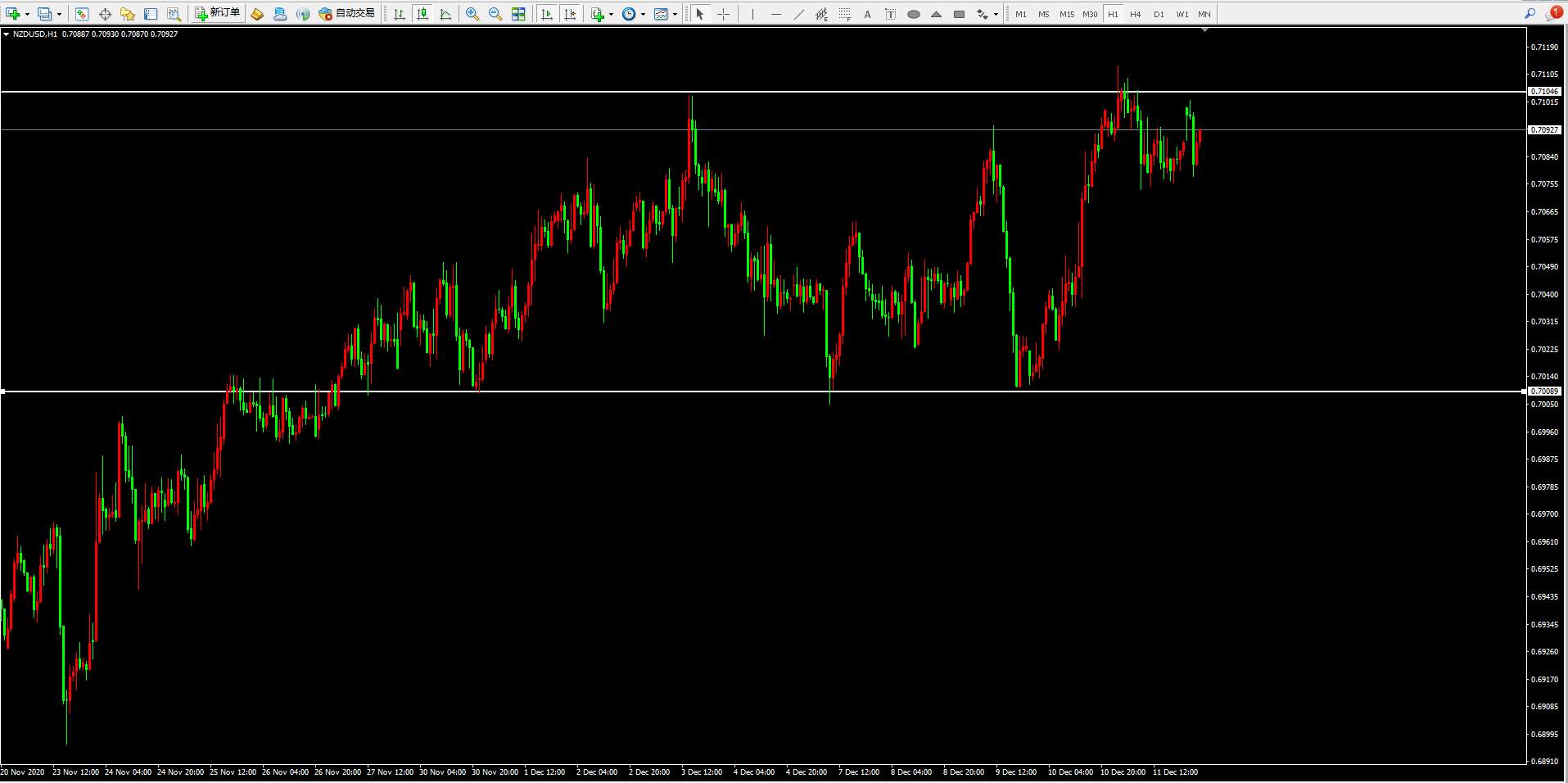Toggle the 自动交易 AutoTrading button
This screenshot has width=1568, height=783.
pyautogui.click(x=346, y=14)
